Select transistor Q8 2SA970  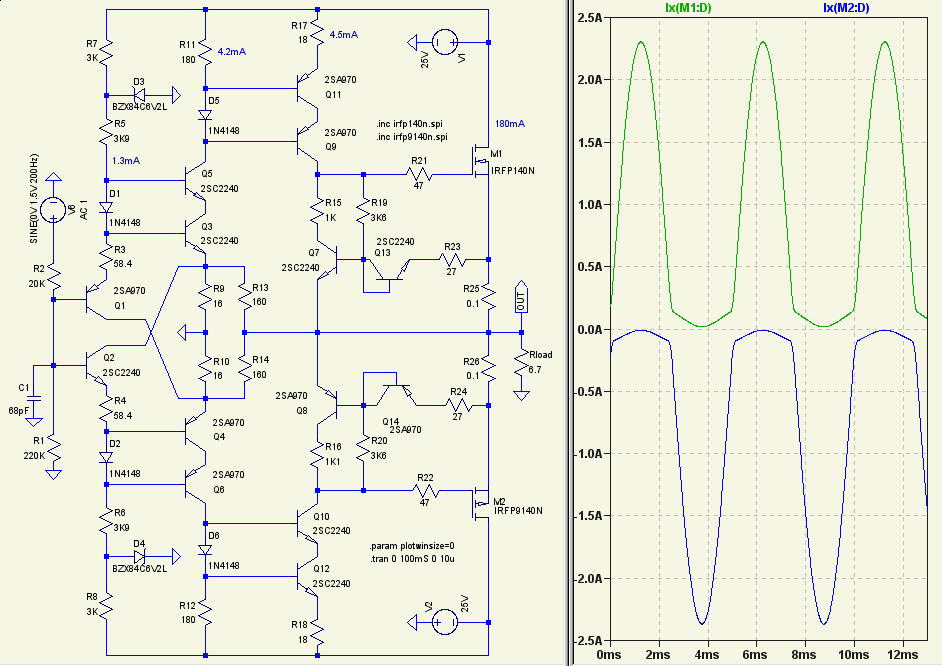tap(329, 404)
